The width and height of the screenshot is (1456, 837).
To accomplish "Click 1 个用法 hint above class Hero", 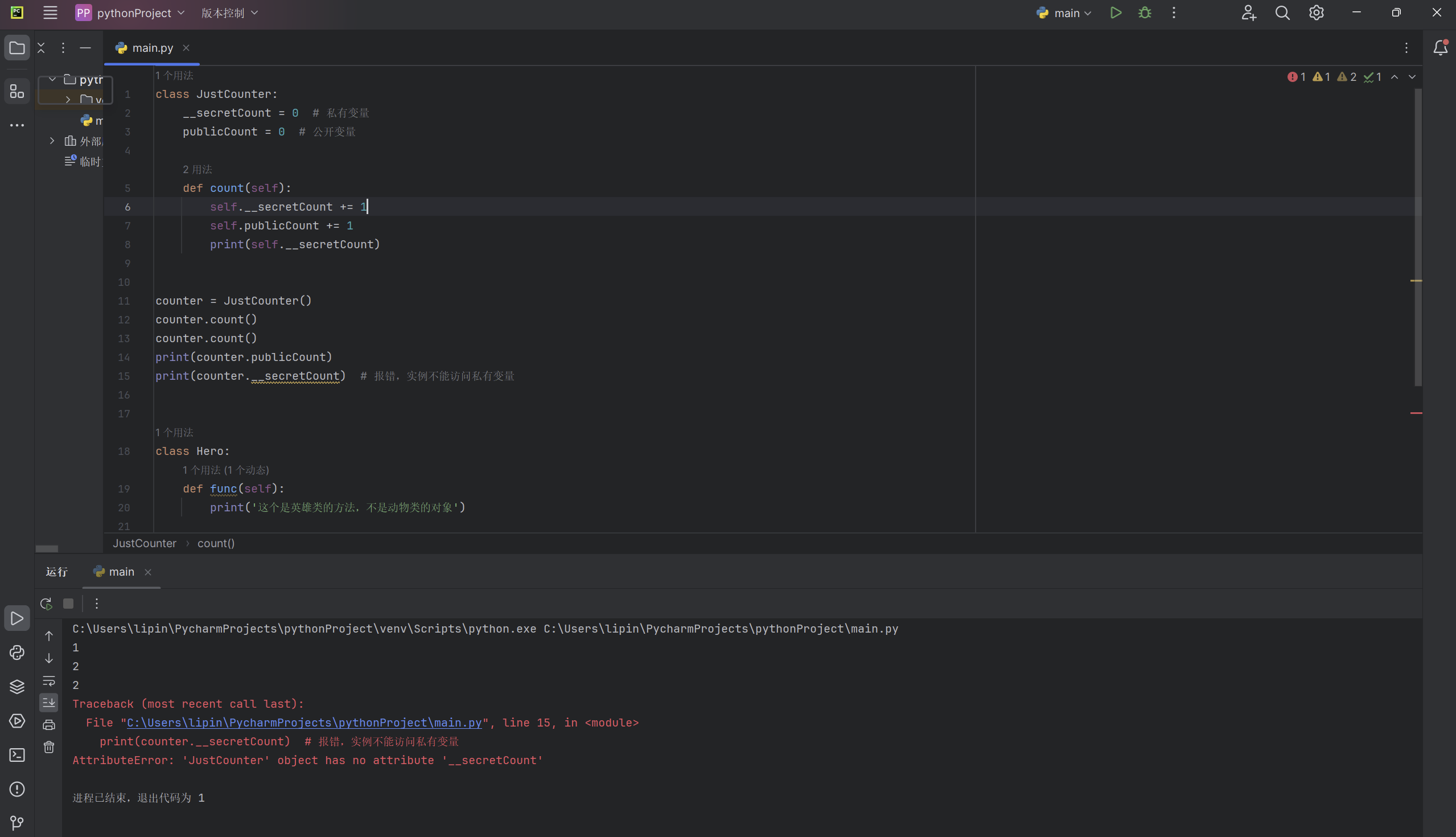I will (x=174, y=432).
